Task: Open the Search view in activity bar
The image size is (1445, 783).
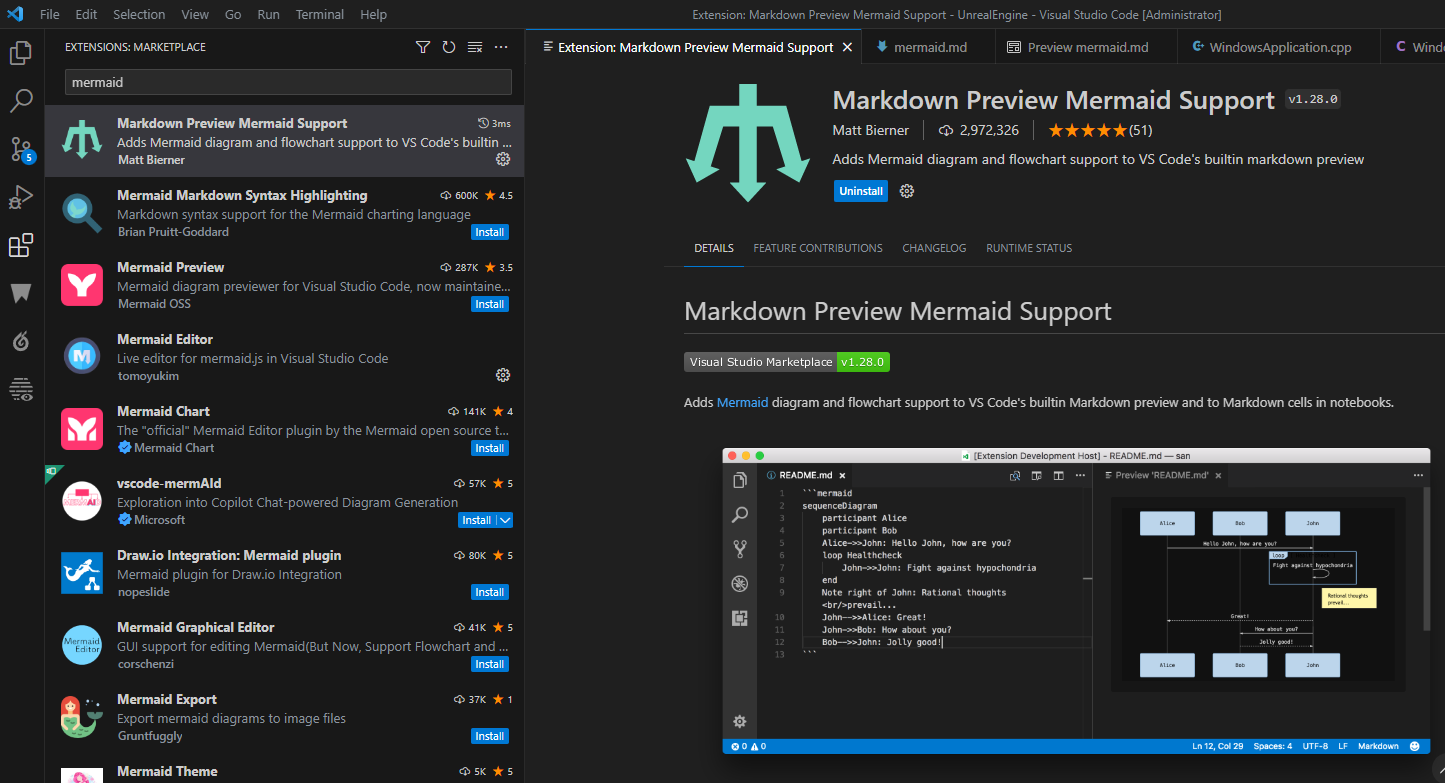Action: 21,101
